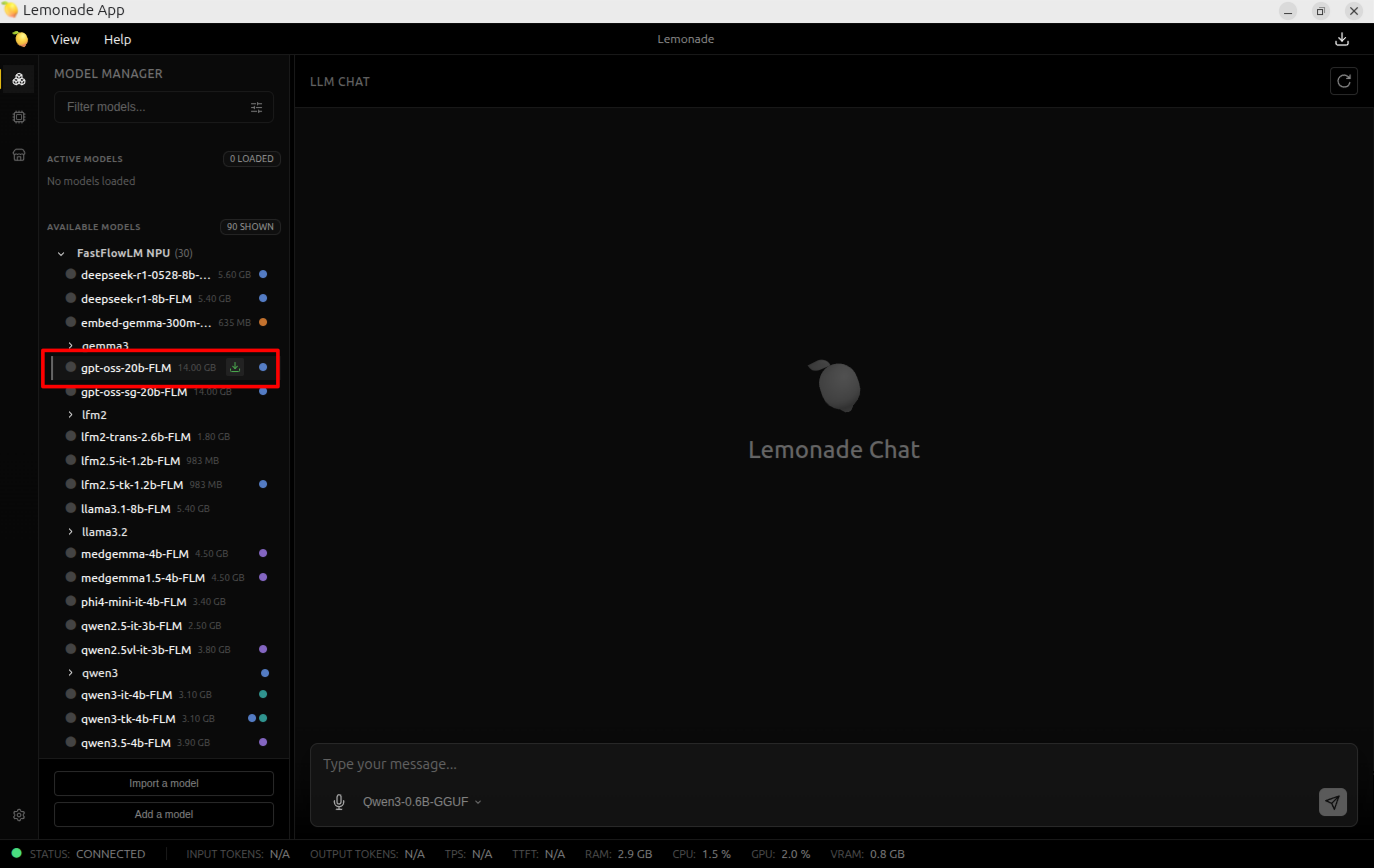The image size is (1374, 868).
Task: Collapse the FastFlowLM NPU group
Action: pos(61,253)
